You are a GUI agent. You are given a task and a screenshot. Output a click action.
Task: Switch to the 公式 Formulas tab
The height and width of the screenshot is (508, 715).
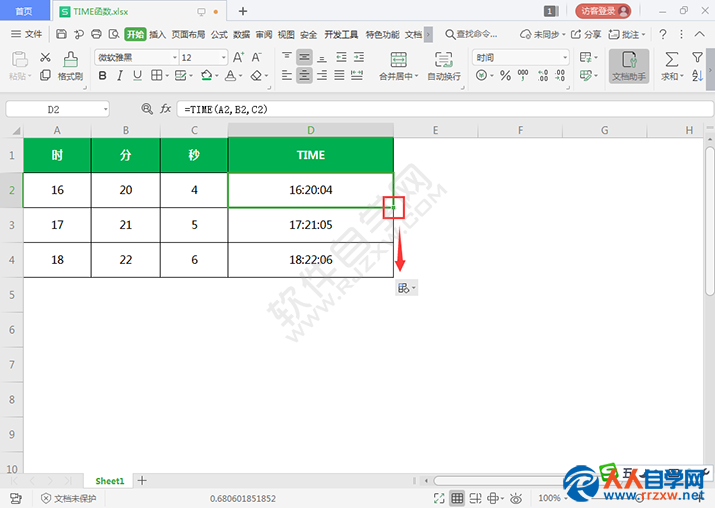[x=219, y=34]
